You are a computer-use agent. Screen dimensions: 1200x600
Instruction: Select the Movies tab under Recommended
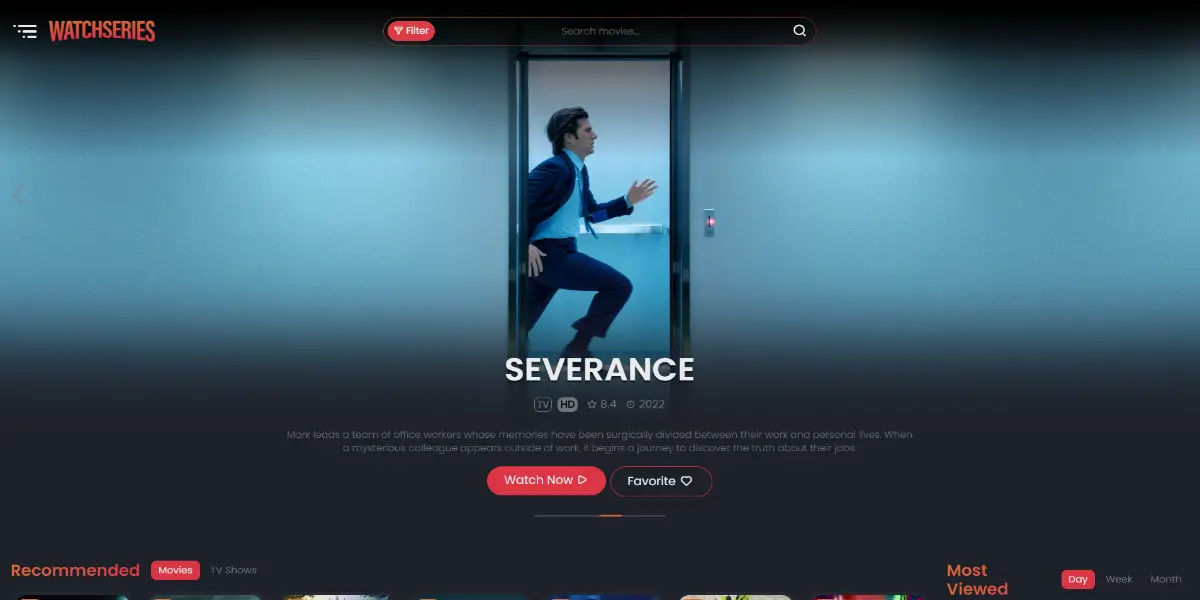click(x=175, y=570)
